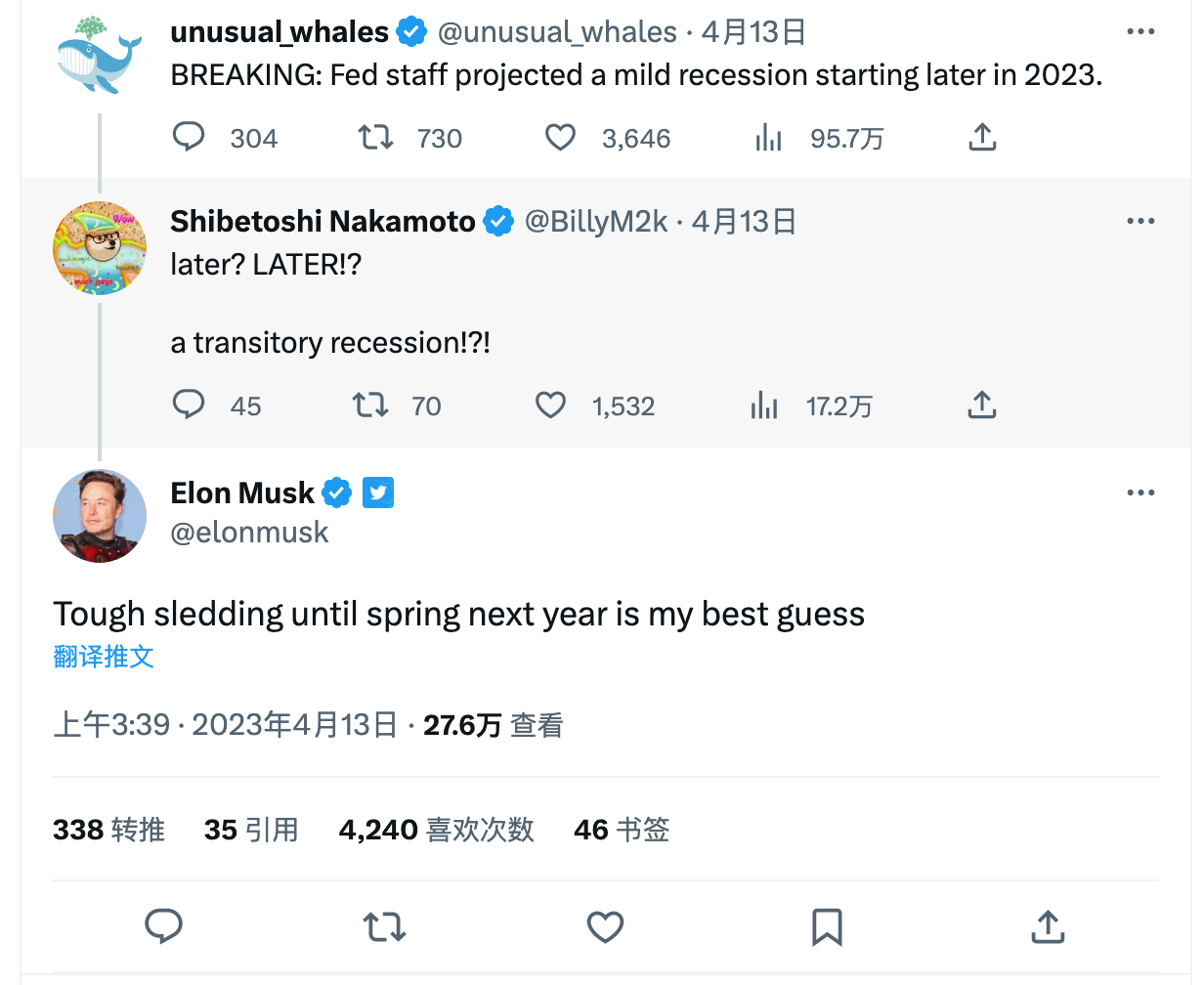
Task: Reply to the unusual_whales tweet
Action: 189,137
